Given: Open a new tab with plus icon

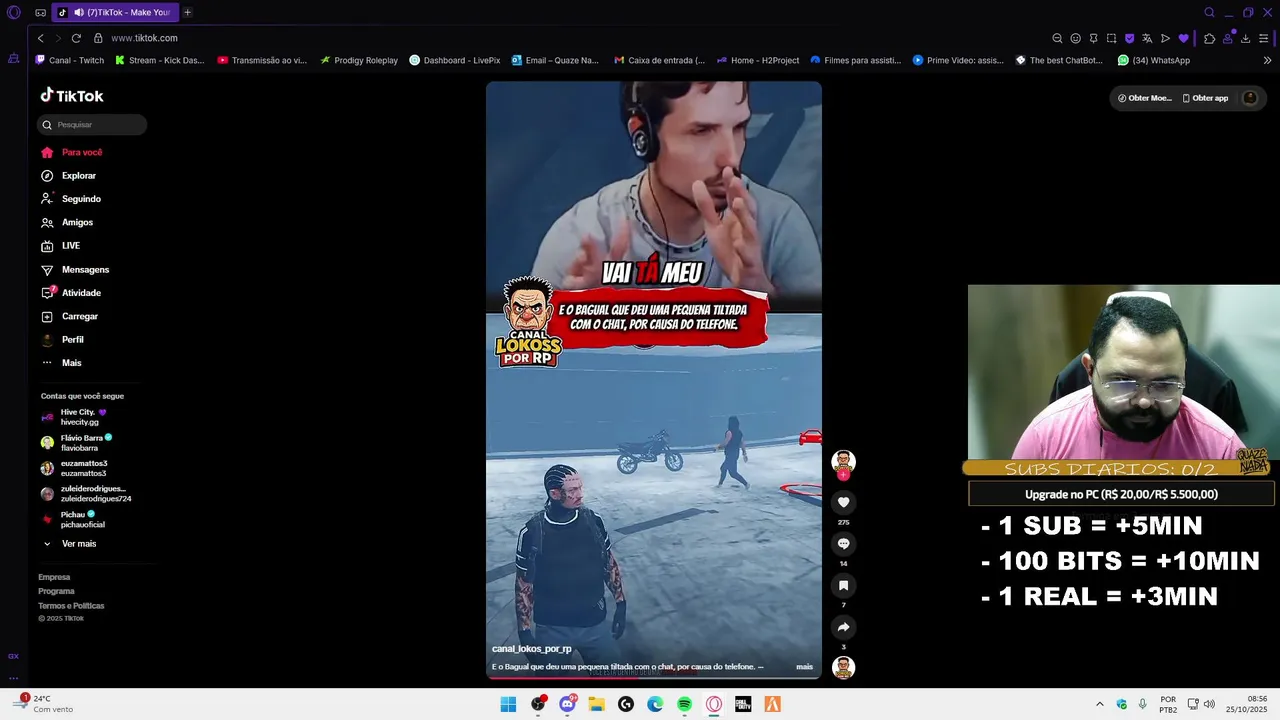Looking at the screenshot, I should coord(187,13).
